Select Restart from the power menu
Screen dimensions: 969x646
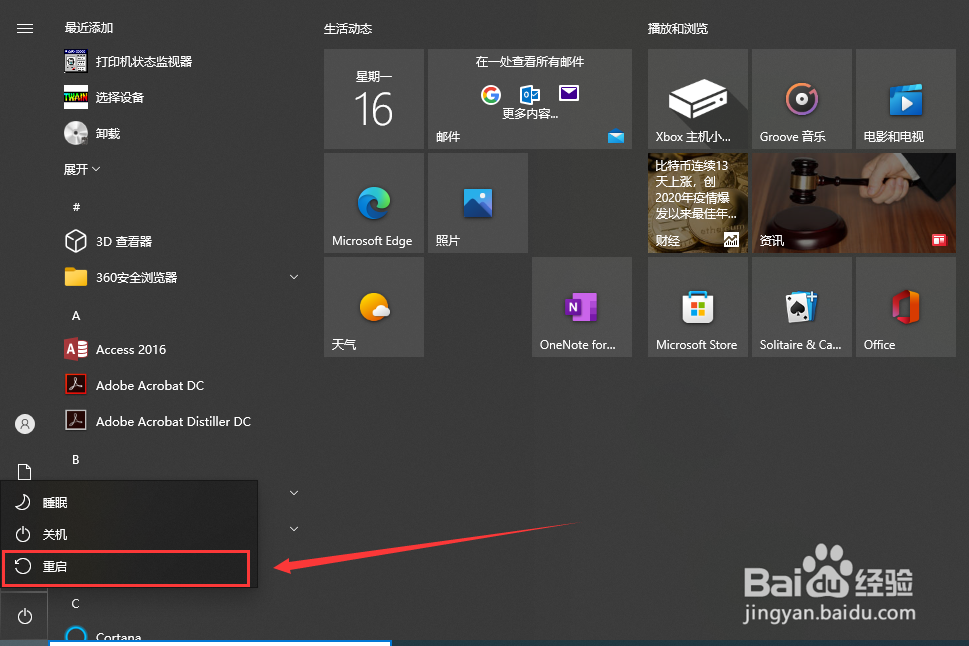(x=127, y=567)
